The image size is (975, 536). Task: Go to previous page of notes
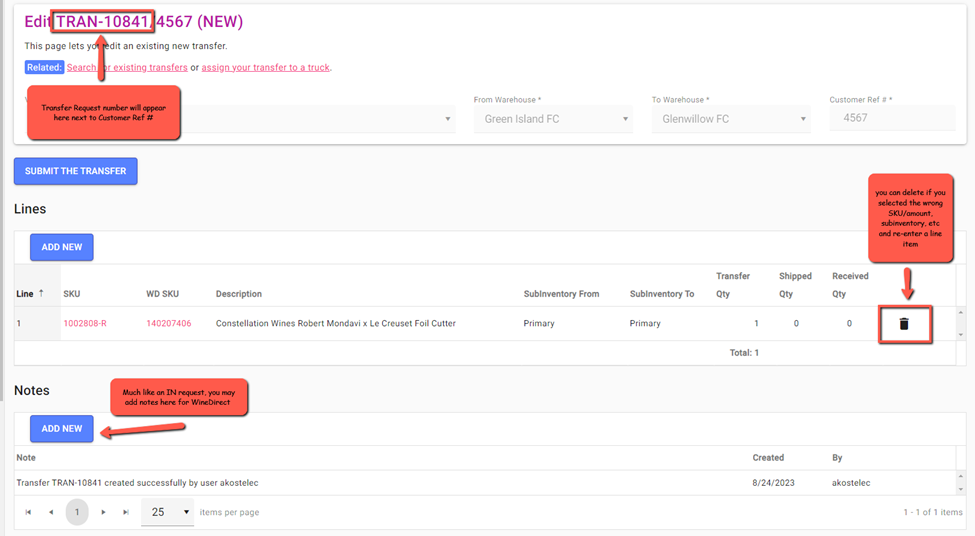[51, 512]
